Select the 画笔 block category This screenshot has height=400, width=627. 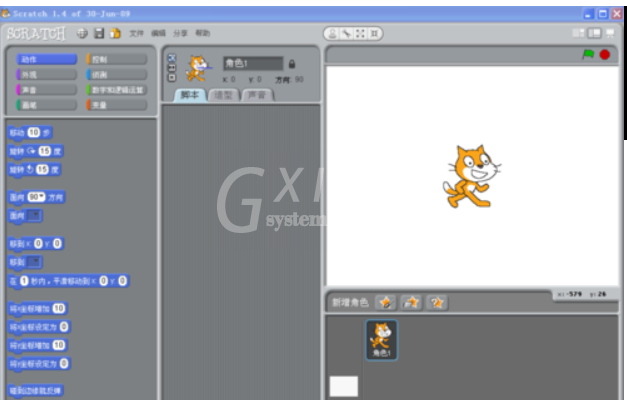tap(46, 105)
